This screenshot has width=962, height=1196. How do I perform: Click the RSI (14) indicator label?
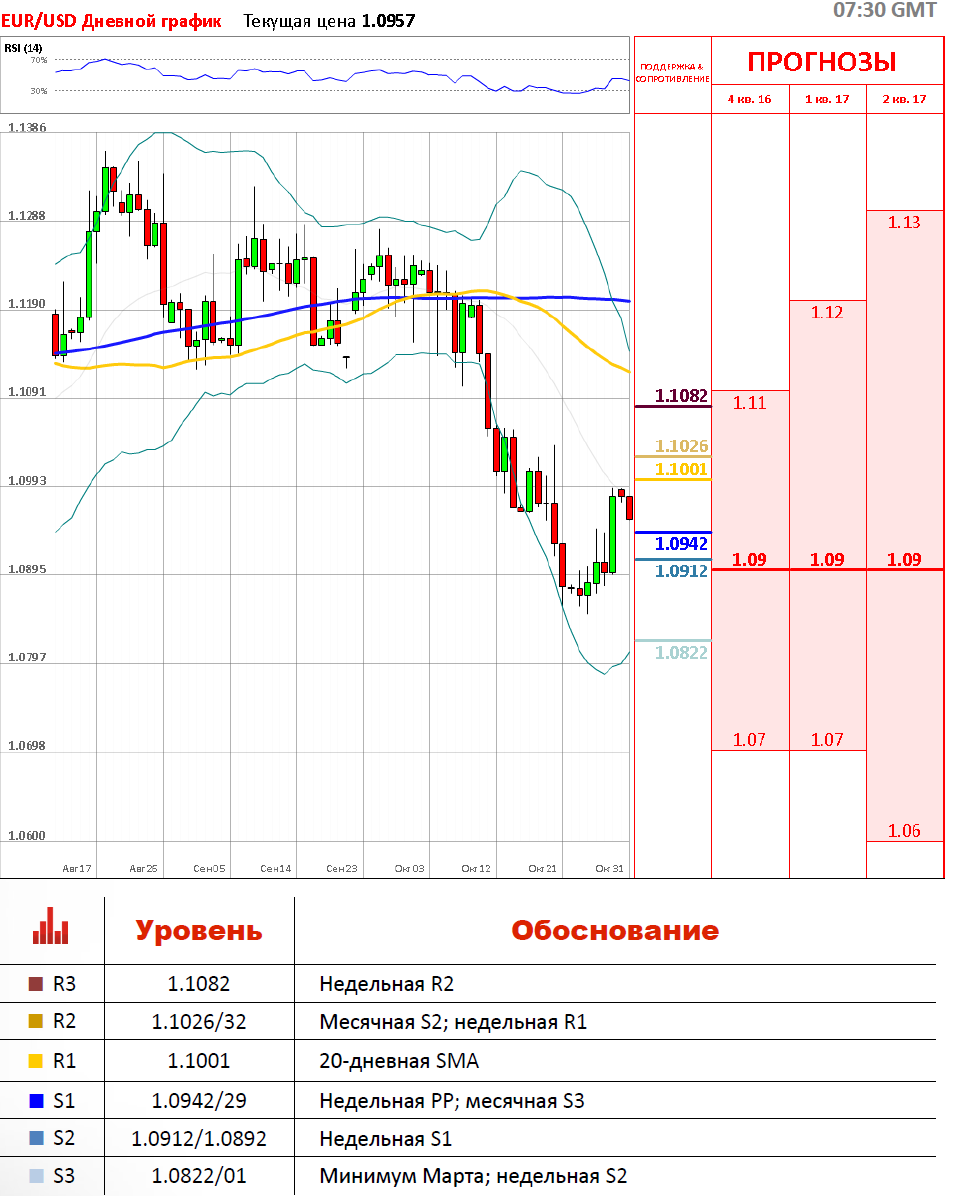pyautogui.click(x=23, y=48)
